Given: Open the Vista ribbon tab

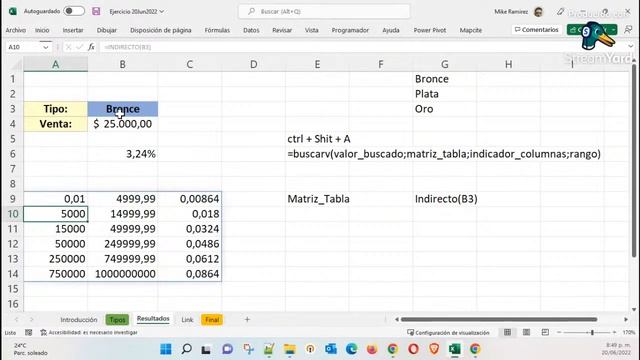Looking at the screenshot, I should coord(311,30).
